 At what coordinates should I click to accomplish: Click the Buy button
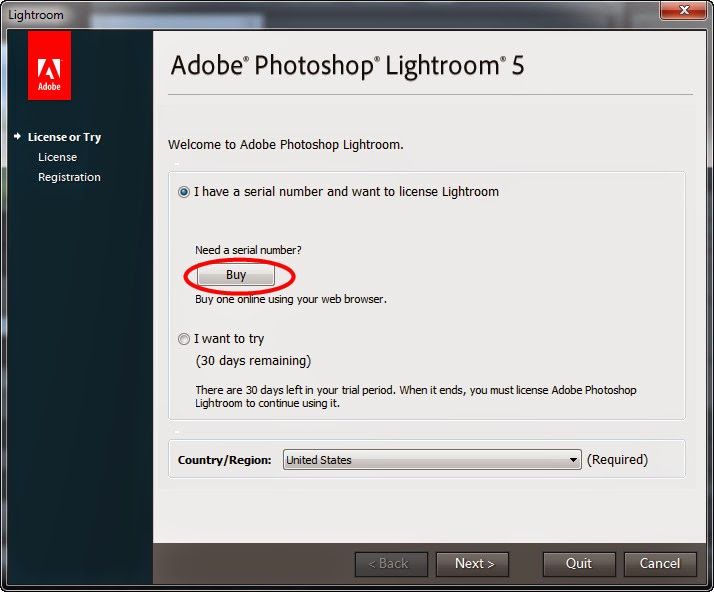[236, 275]
